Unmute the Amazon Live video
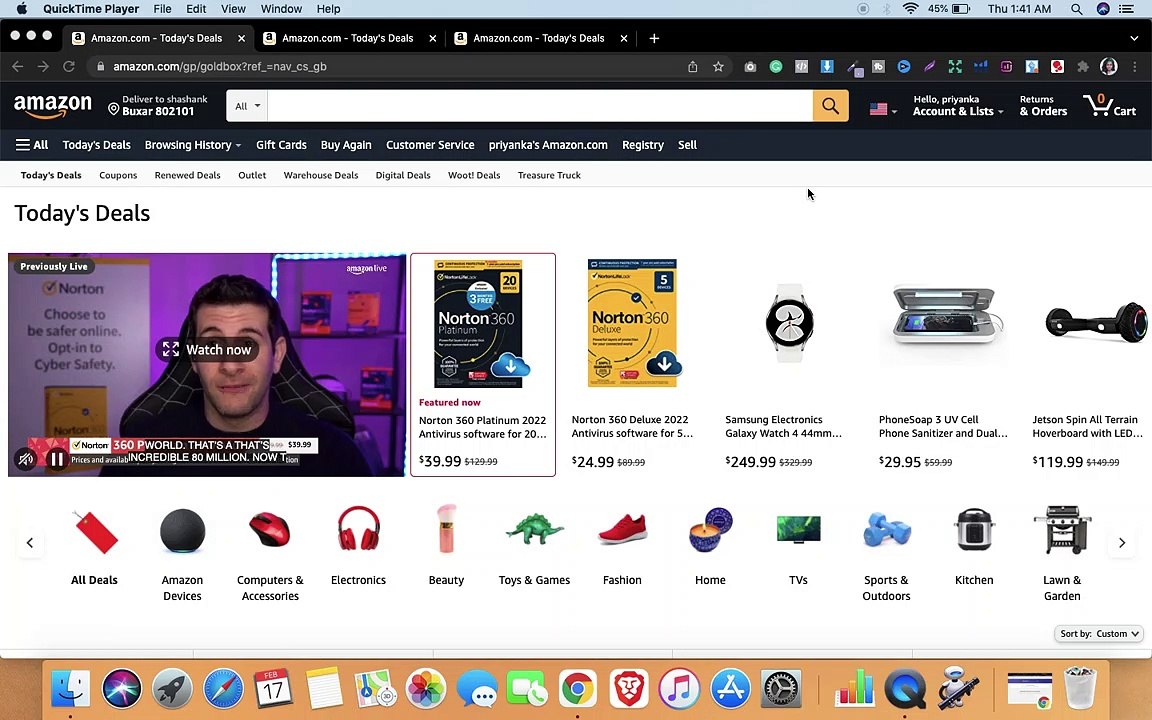1152x720 pixels. 26,459
